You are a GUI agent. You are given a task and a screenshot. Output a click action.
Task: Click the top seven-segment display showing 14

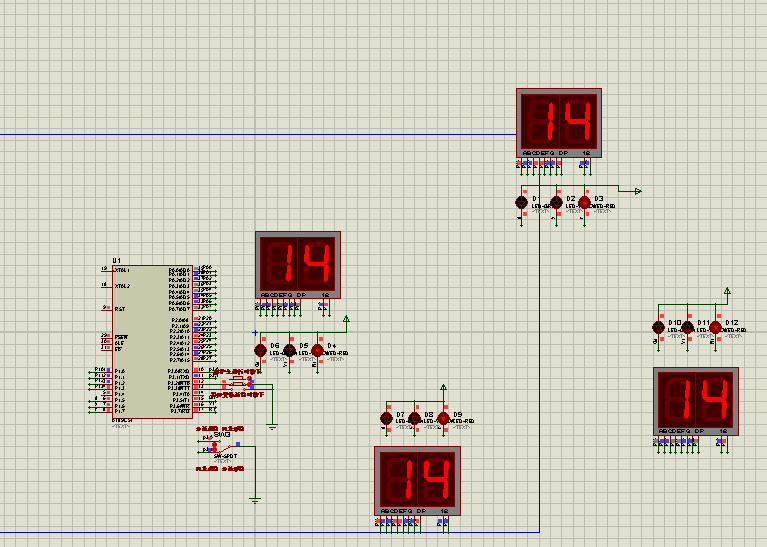point(558,123)
